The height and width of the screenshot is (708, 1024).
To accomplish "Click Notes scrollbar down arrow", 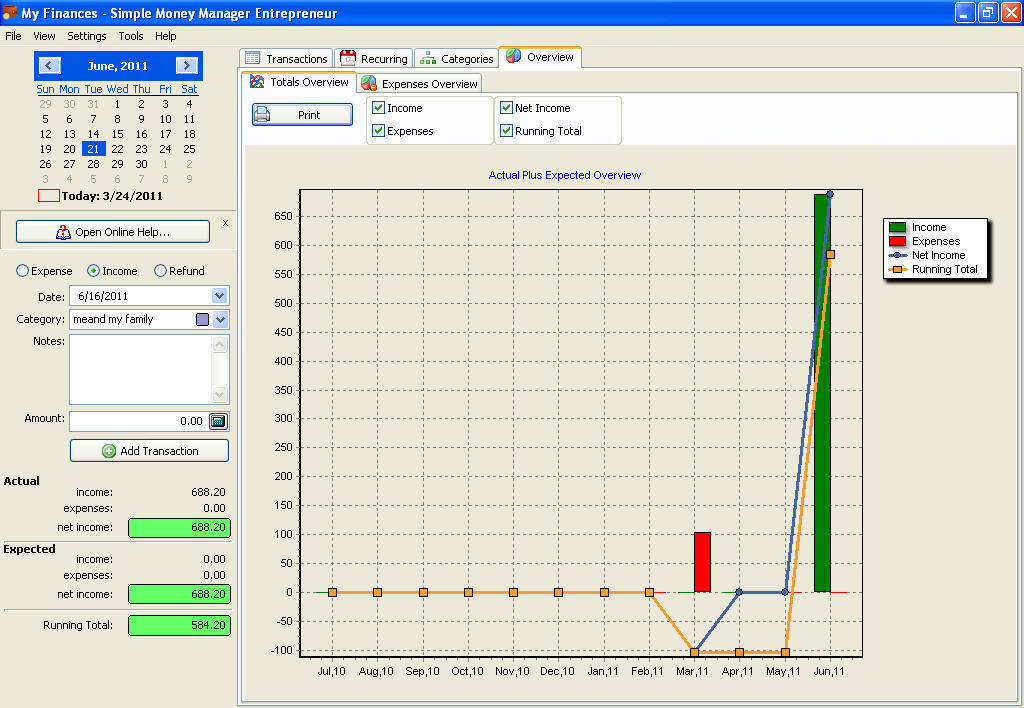I will 220,394.
